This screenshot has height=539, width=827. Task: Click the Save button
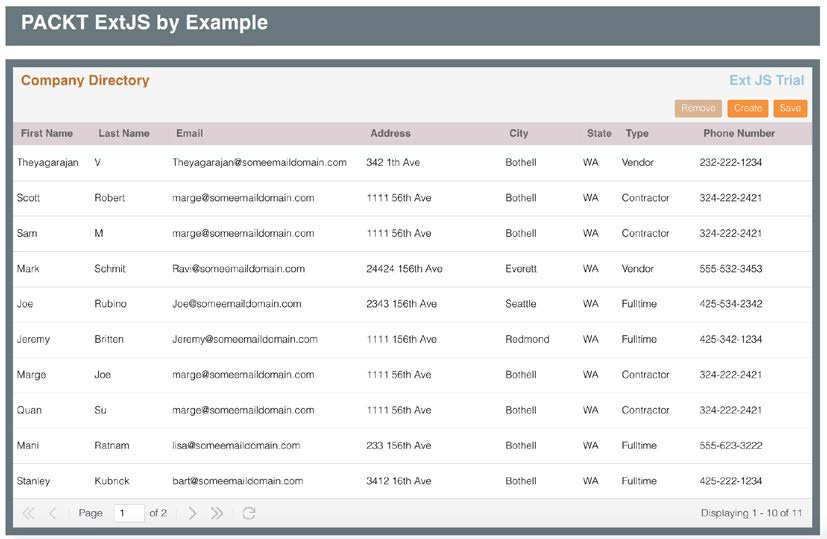coord(790,108)
